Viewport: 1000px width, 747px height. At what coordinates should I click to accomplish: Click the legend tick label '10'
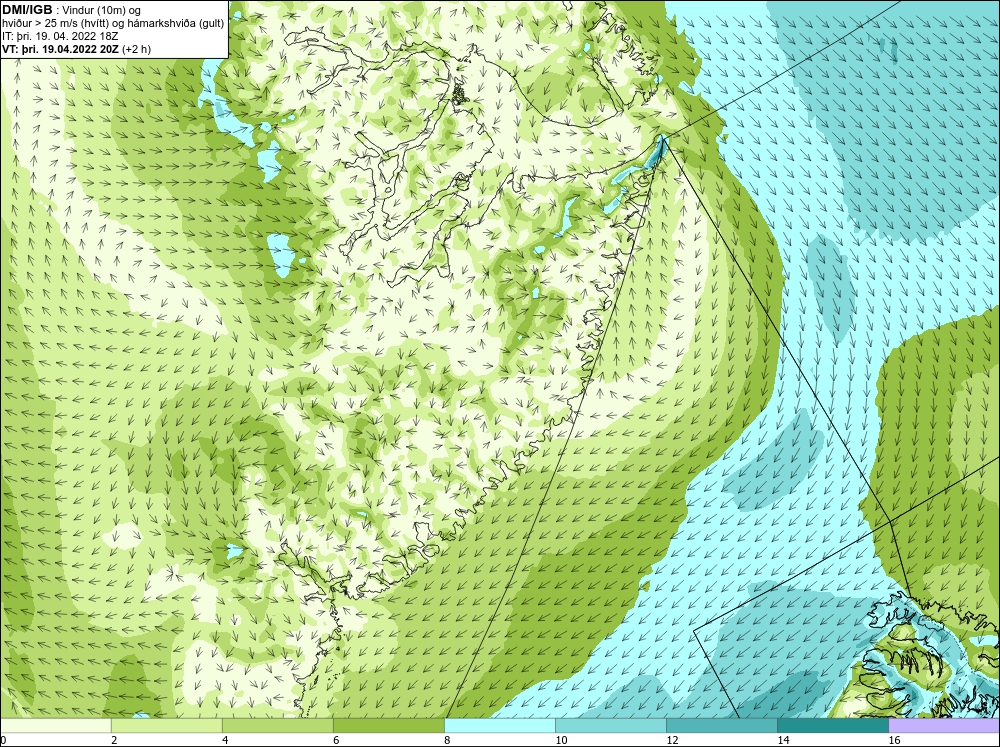pos(561,740)
